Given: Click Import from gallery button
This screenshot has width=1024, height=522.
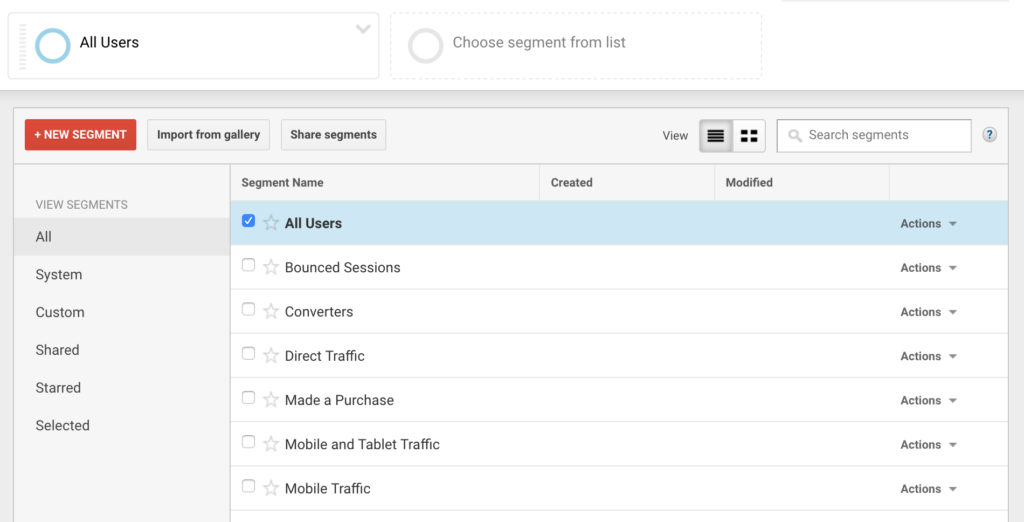Looking at the screenshot, I should pyautogui.click(x=208, y=135).
